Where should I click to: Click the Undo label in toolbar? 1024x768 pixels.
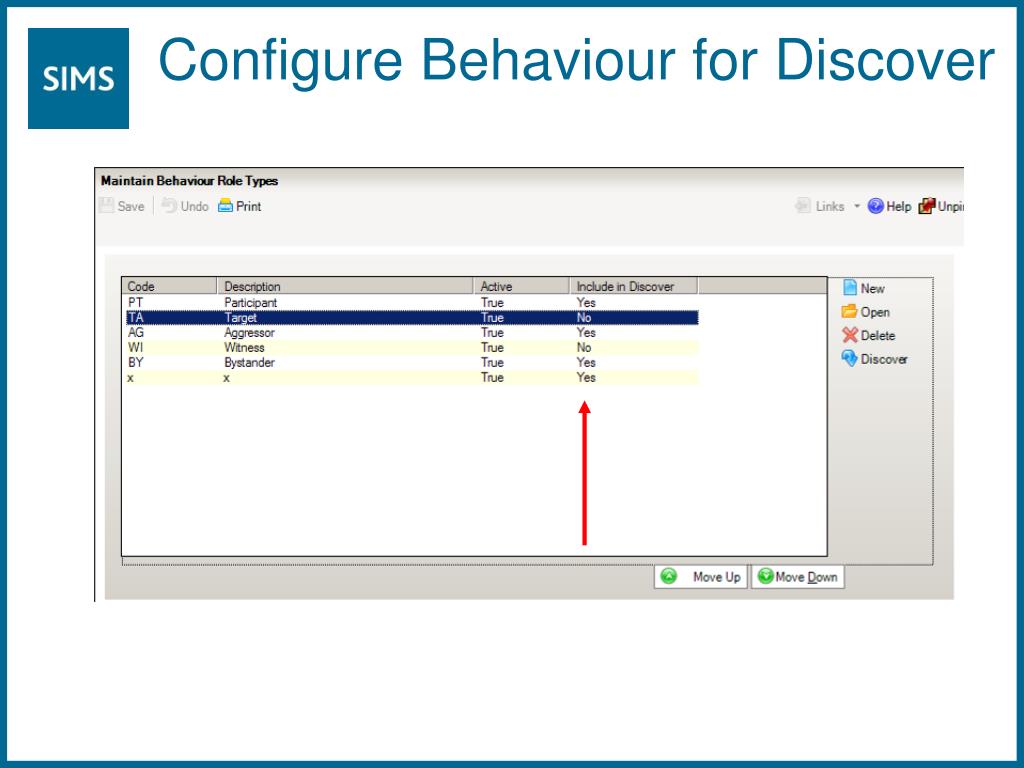[194, 206]
